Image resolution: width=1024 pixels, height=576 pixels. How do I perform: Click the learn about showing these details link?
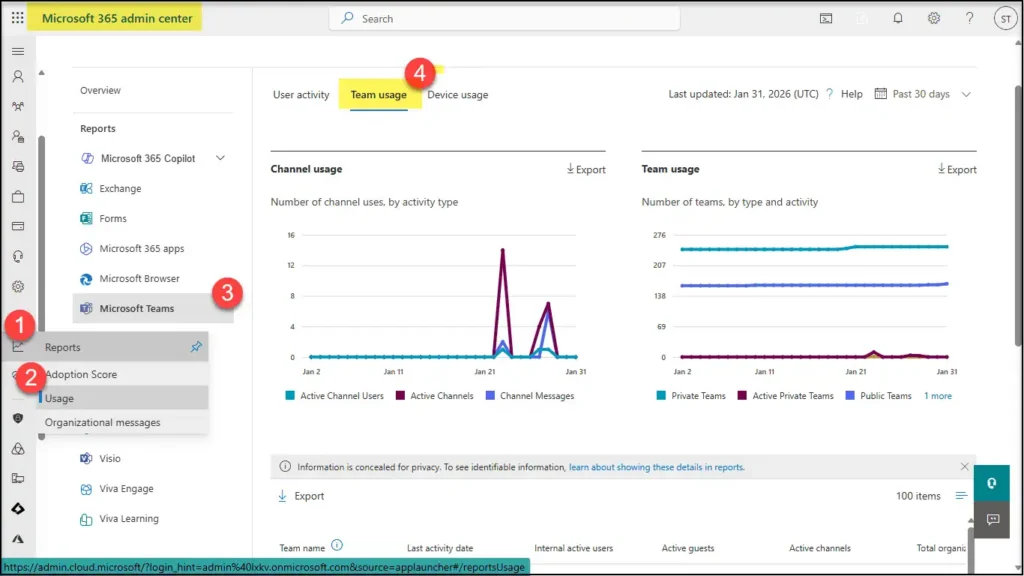point(658,466)
